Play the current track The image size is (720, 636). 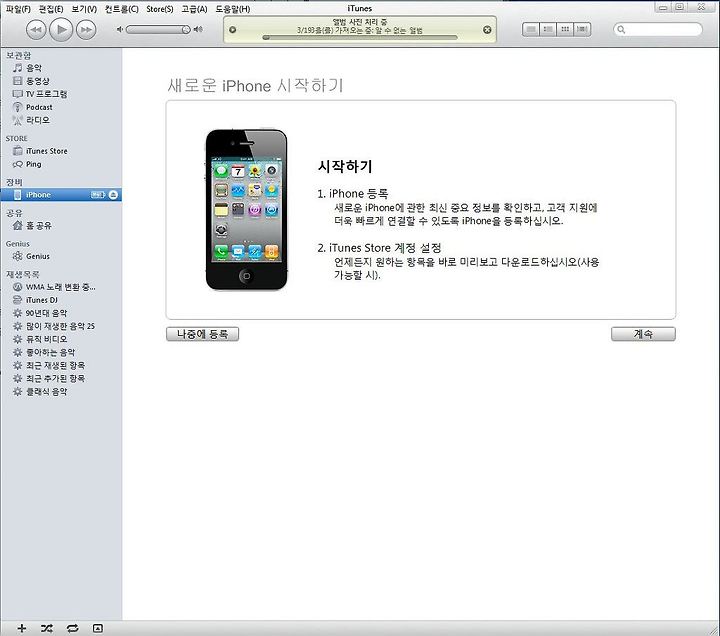[61, 30]
